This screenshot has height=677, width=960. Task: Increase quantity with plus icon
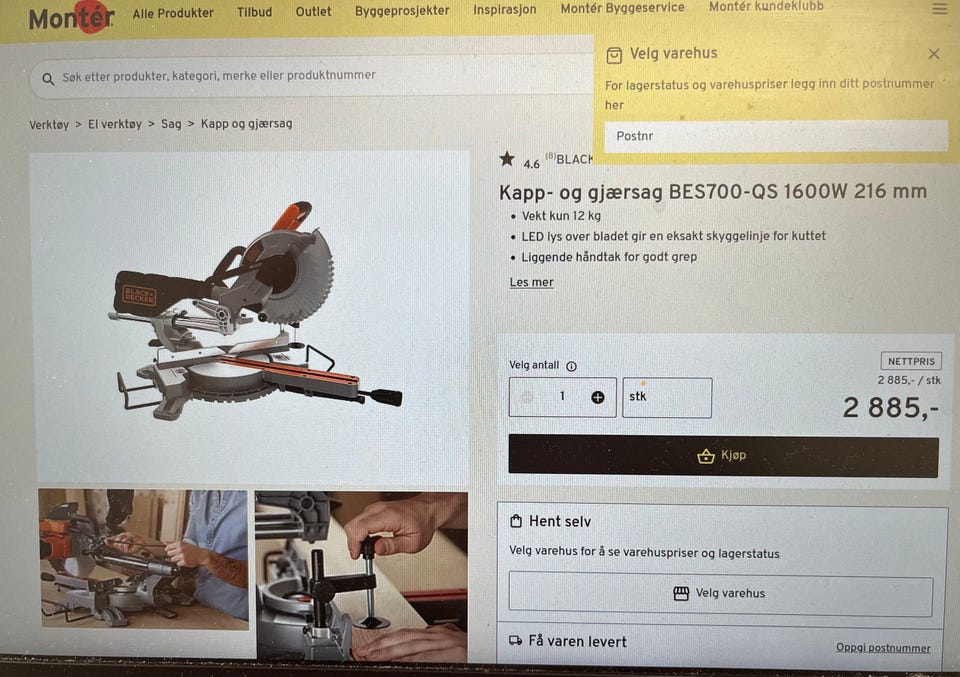click(598, 397)
